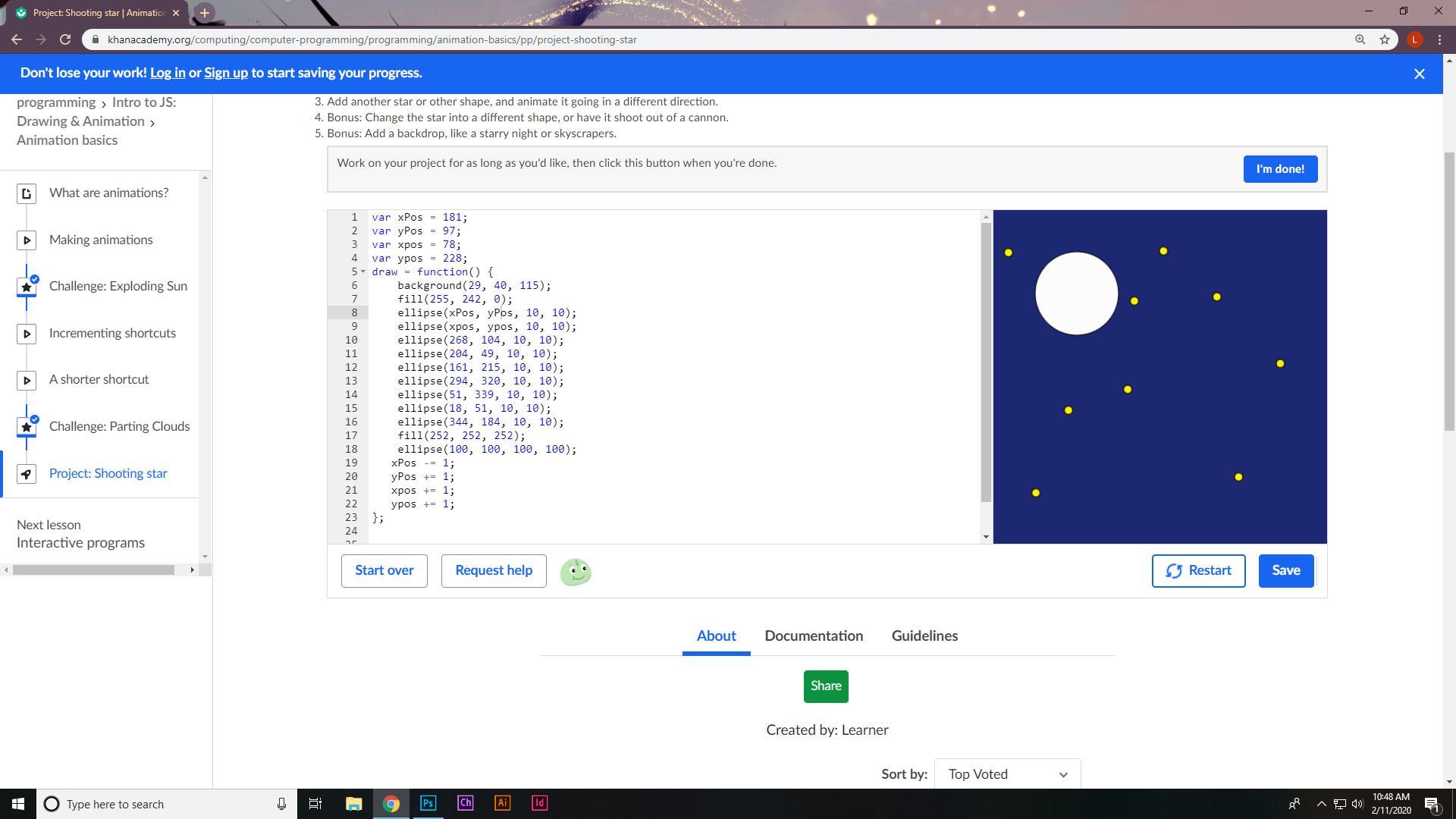Viewport: 1456px width, 819px height.
Task: Close the blue login banner
Action: [1419, 74]
